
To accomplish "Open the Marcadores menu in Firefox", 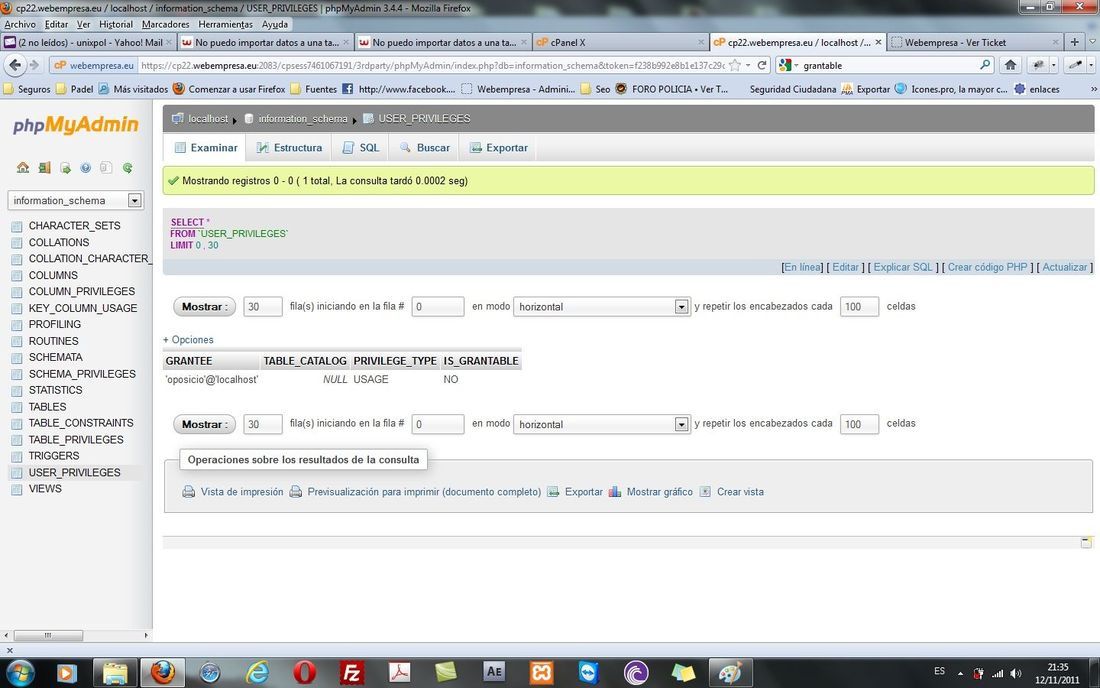I will point(166,24).
